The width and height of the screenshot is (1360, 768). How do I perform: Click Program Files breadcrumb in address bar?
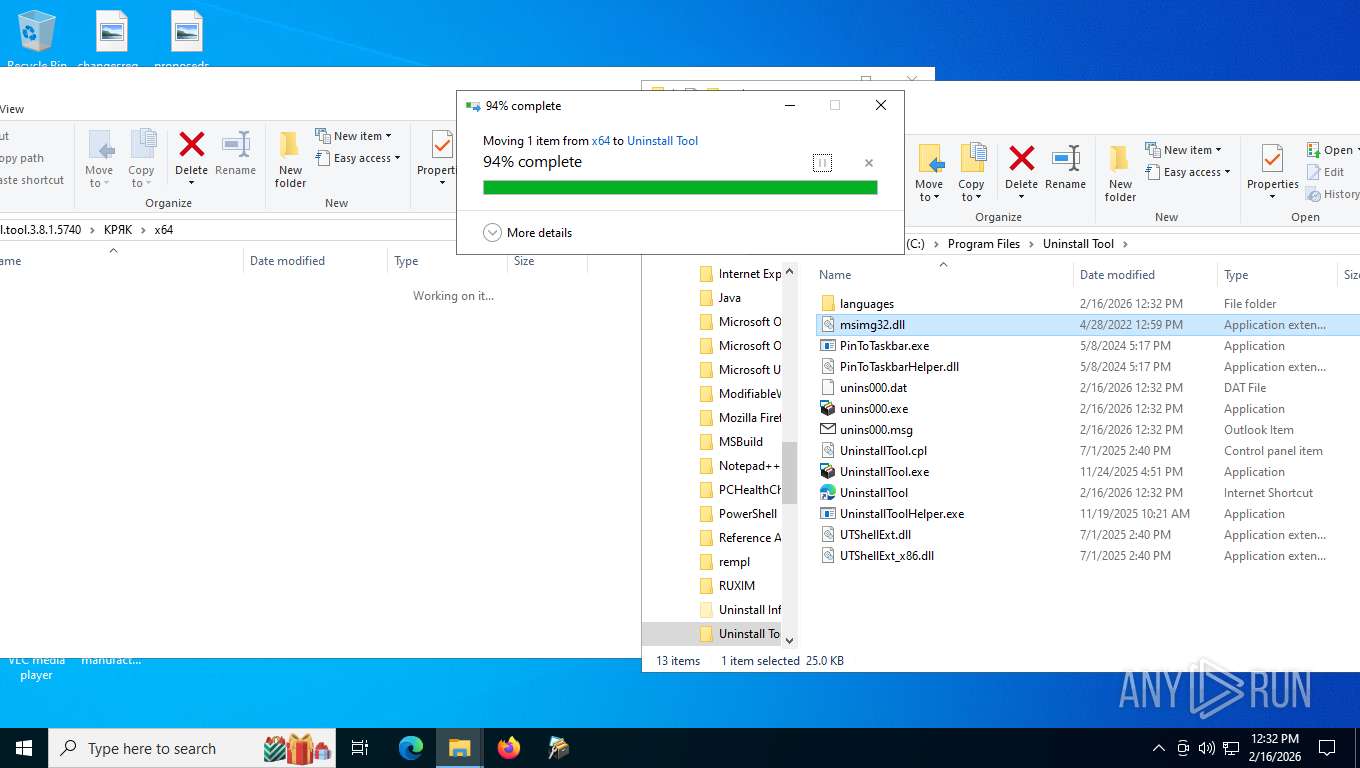[x=984, y=244]
